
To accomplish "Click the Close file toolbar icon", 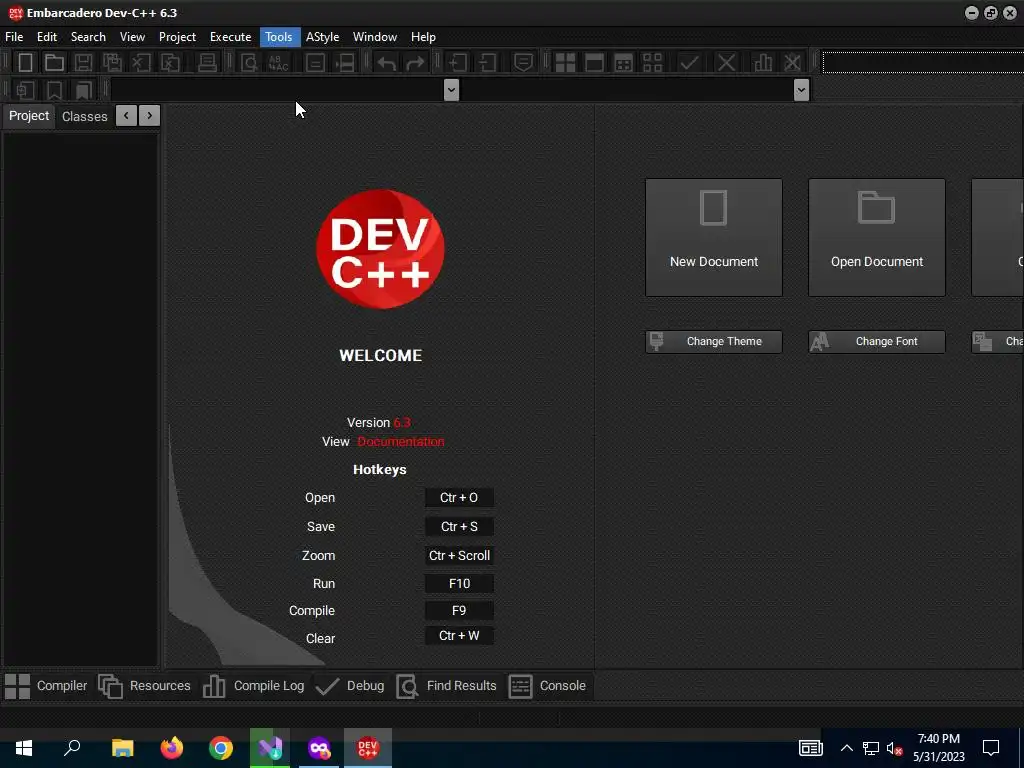I will (141, 63).
